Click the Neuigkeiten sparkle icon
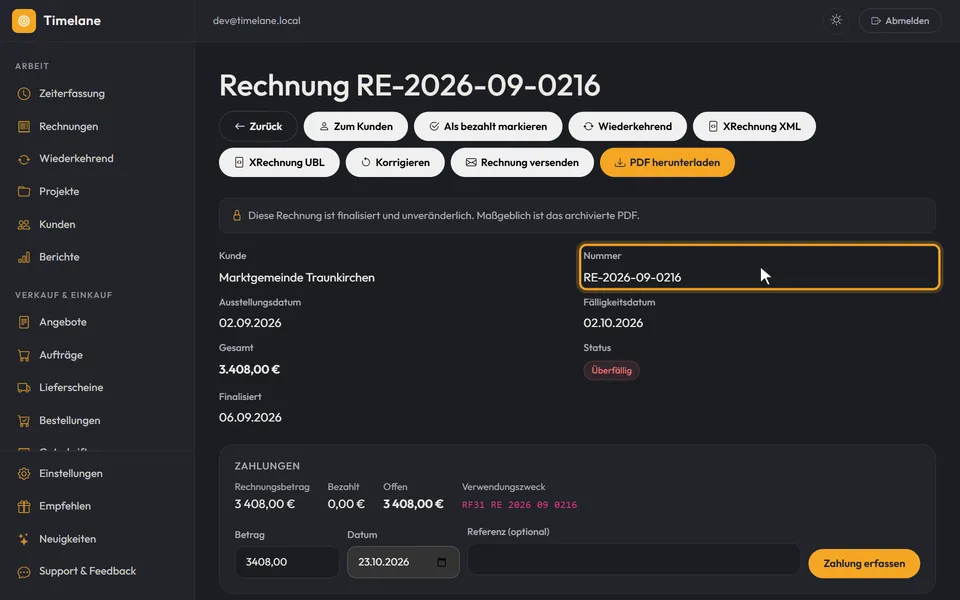The height and width of the screenshot is (600, 960). coord(24,539)
